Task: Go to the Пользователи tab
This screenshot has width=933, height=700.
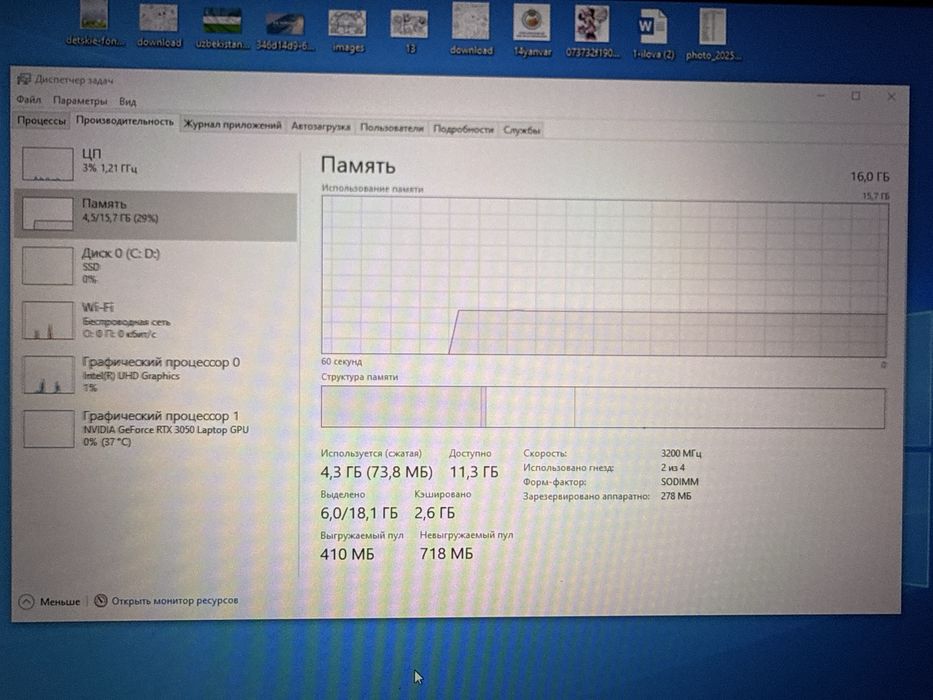Action: coord(392,128)
